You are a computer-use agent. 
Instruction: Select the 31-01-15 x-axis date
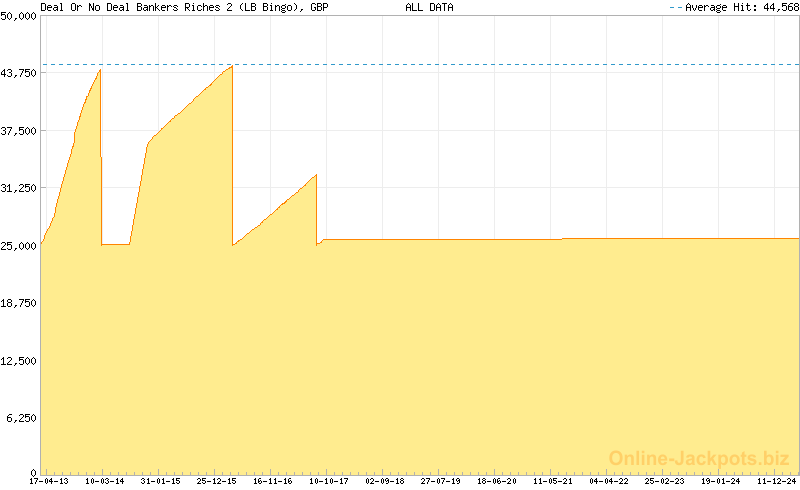[161, 481]
